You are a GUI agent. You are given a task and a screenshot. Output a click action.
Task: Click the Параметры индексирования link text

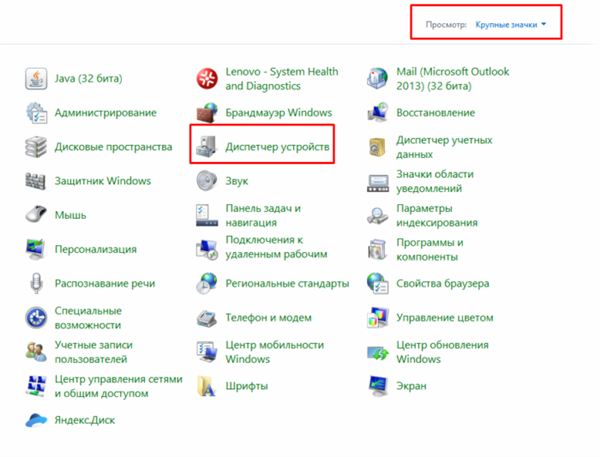(437, 215)
